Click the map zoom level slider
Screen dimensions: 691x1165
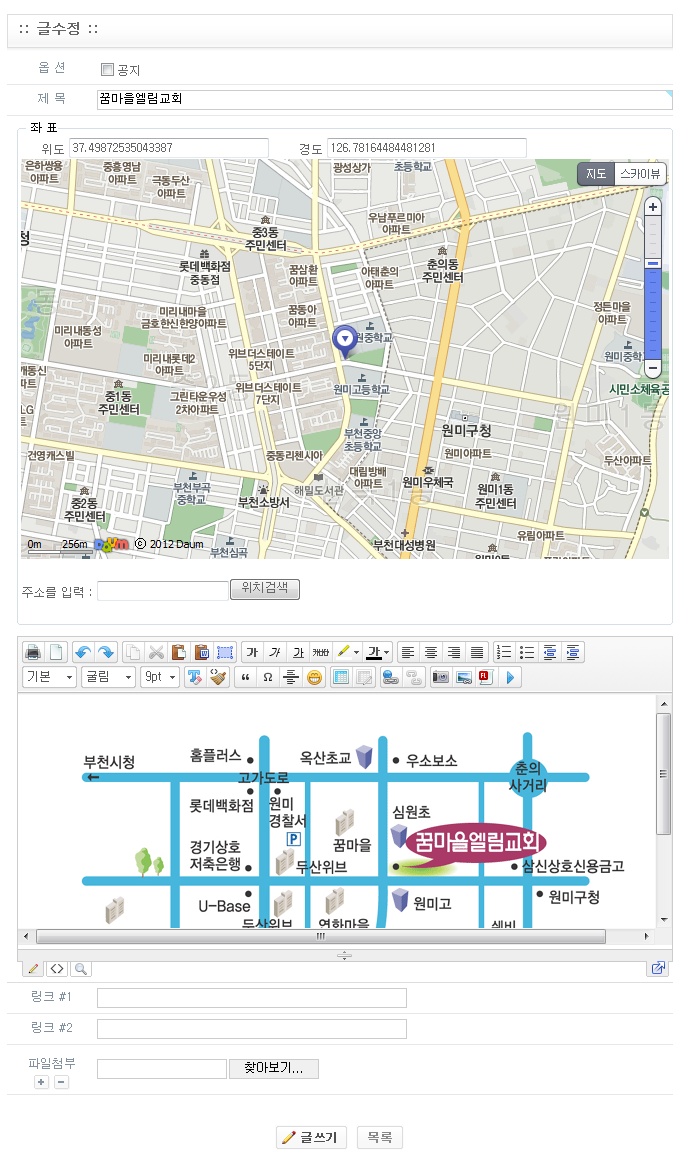pos(652,288)
